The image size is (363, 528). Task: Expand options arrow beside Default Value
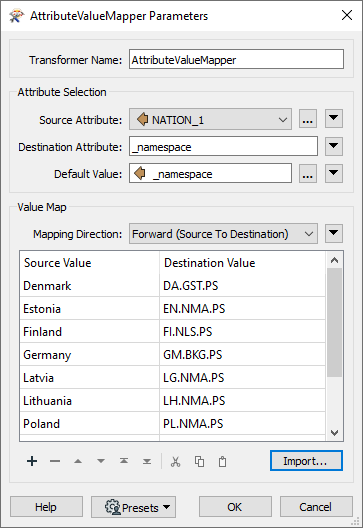click(x=334, y=173)
